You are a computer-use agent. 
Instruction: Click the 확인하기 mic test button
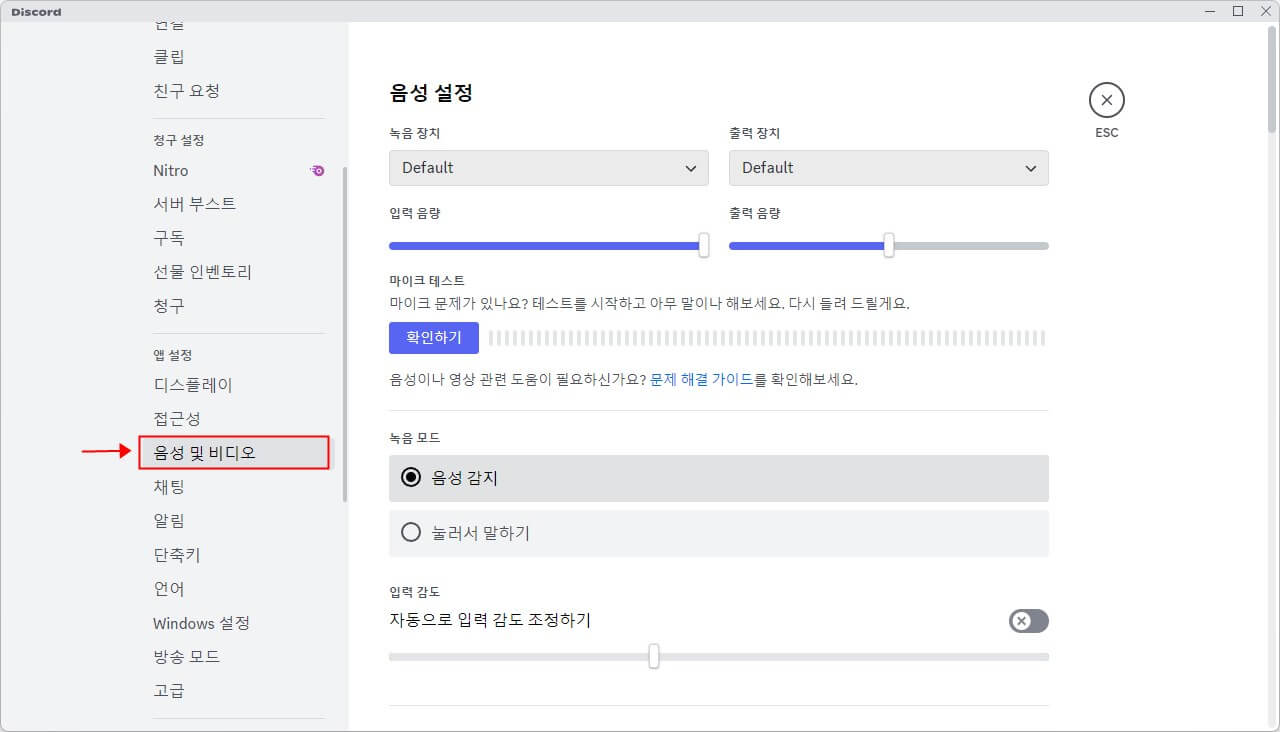(x=433, y=338)
